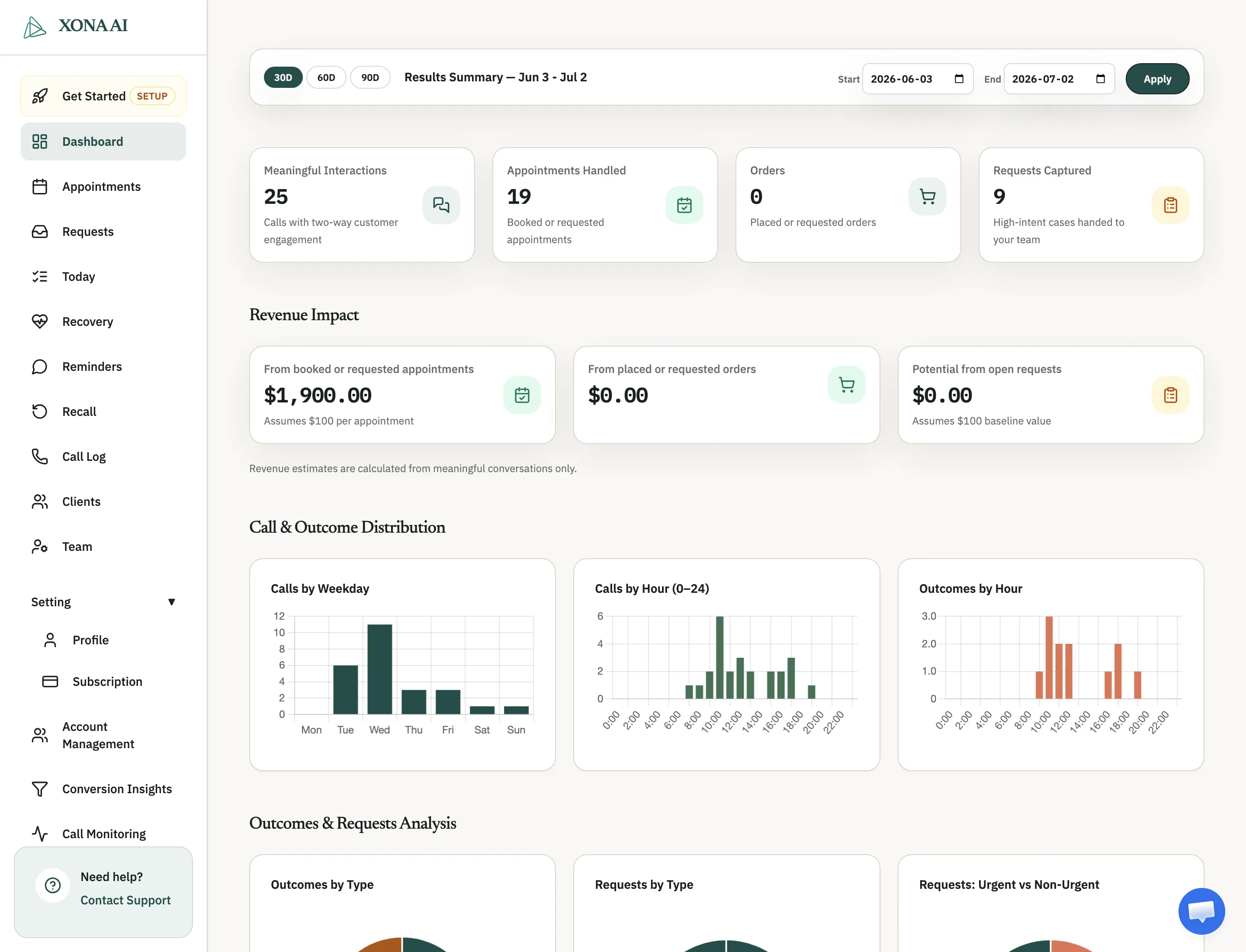1246x952 pixels.
Task: Click the Requests inbox icon
Action: pyautogui.click(x=40, y=231)
